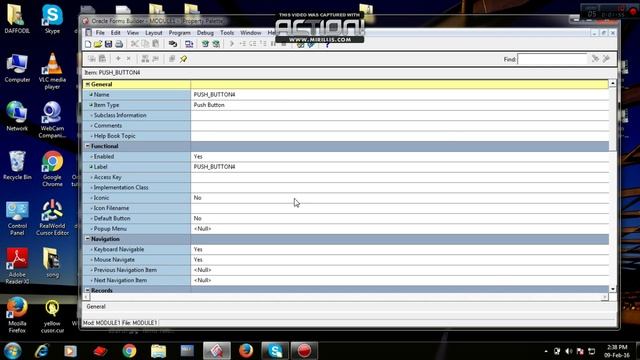Click the Open folder toolbar icon
640x360 pixels.
pos(98,44)
